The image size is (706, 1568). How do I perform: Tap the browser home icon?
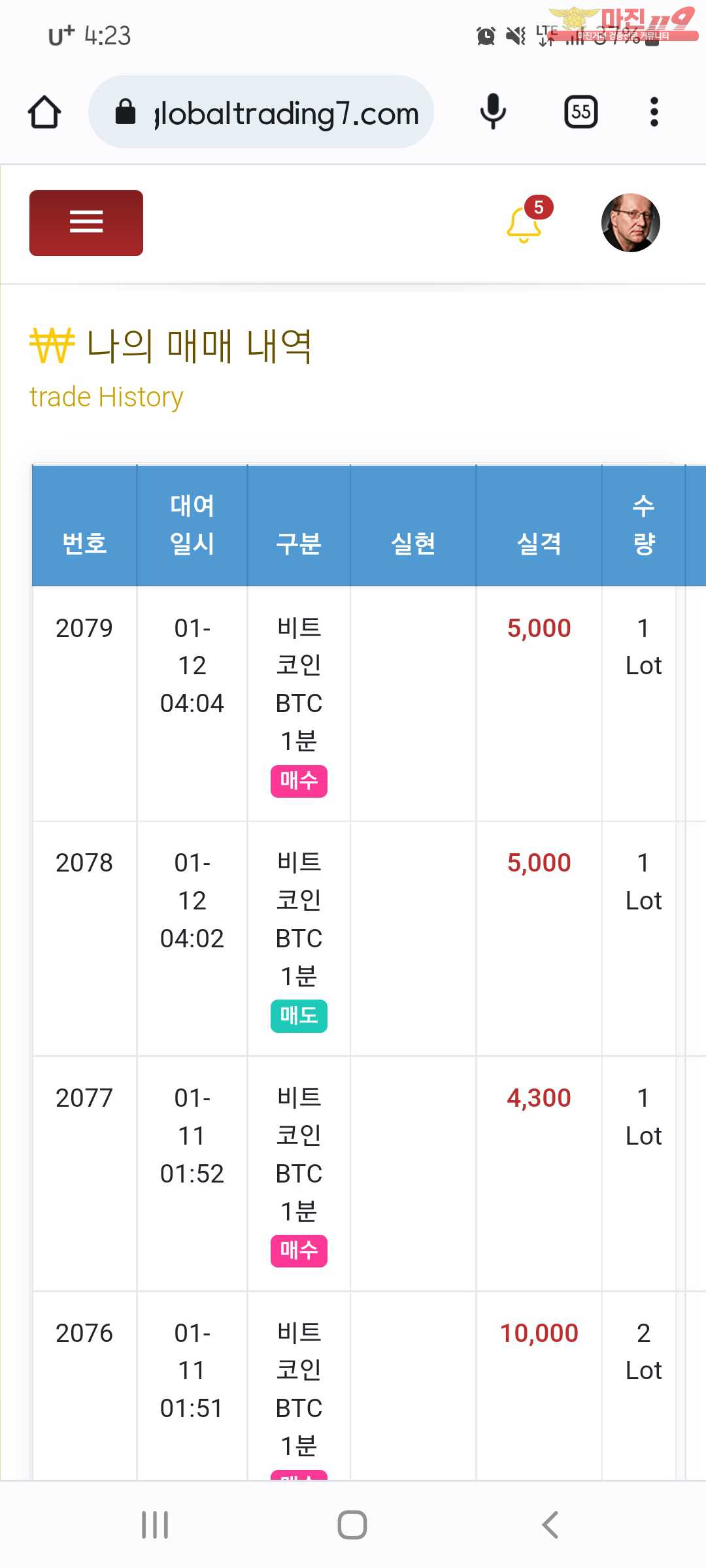[x=44, y=112]
